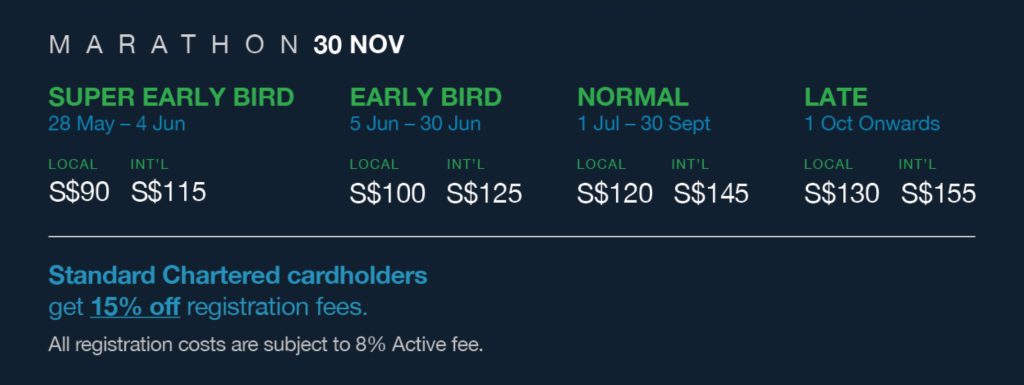The width and height of the screenshot is (1024, 385).
Task: Click the 1 Jul – 30 Sept date range
Action: pos(644,123)
